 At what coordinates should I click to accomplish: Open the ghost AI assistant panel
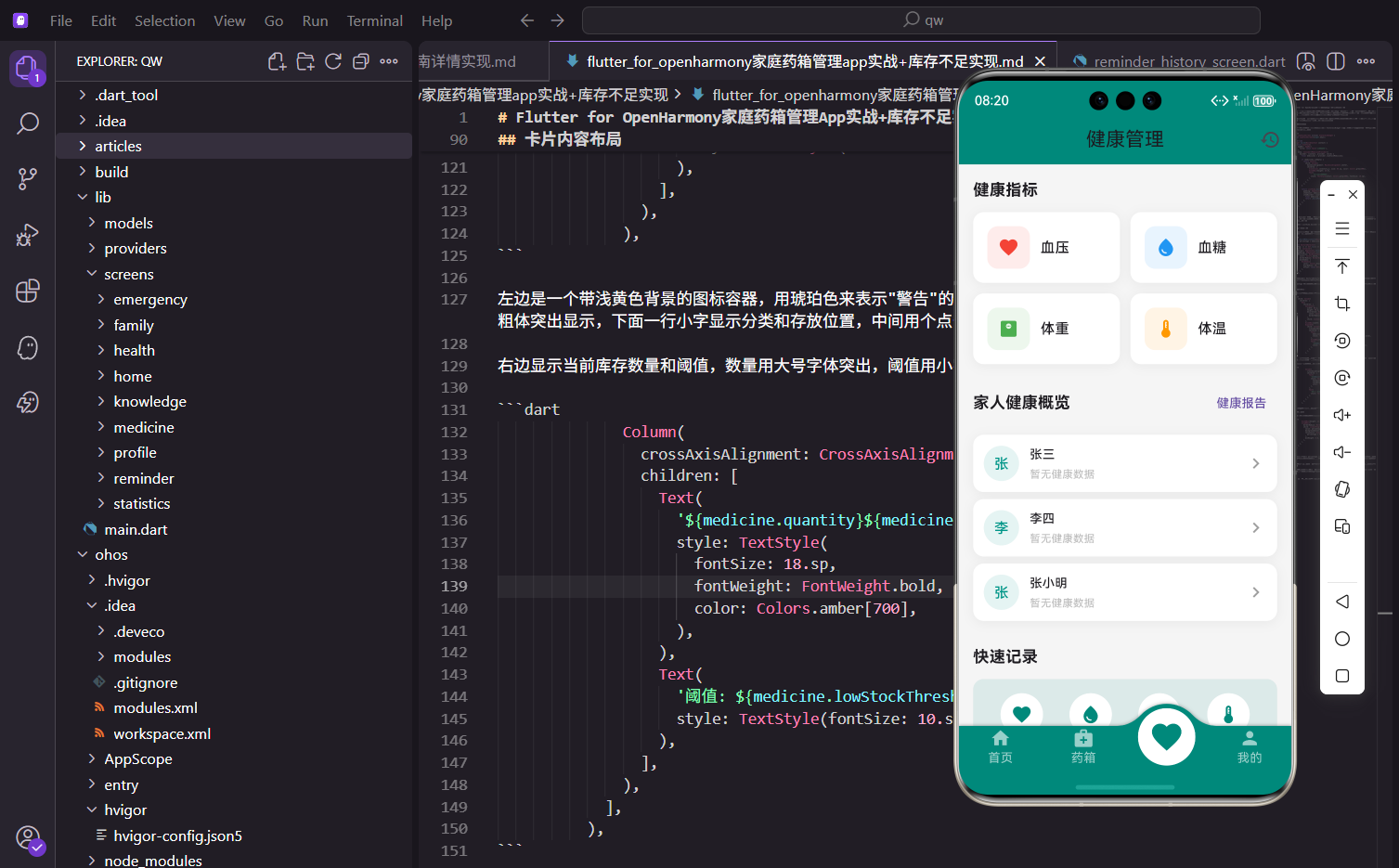tap(28, 347)
